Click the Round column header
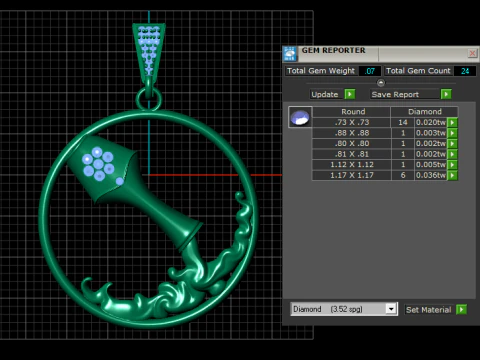The image size is (480, 360). click(353, 112)
